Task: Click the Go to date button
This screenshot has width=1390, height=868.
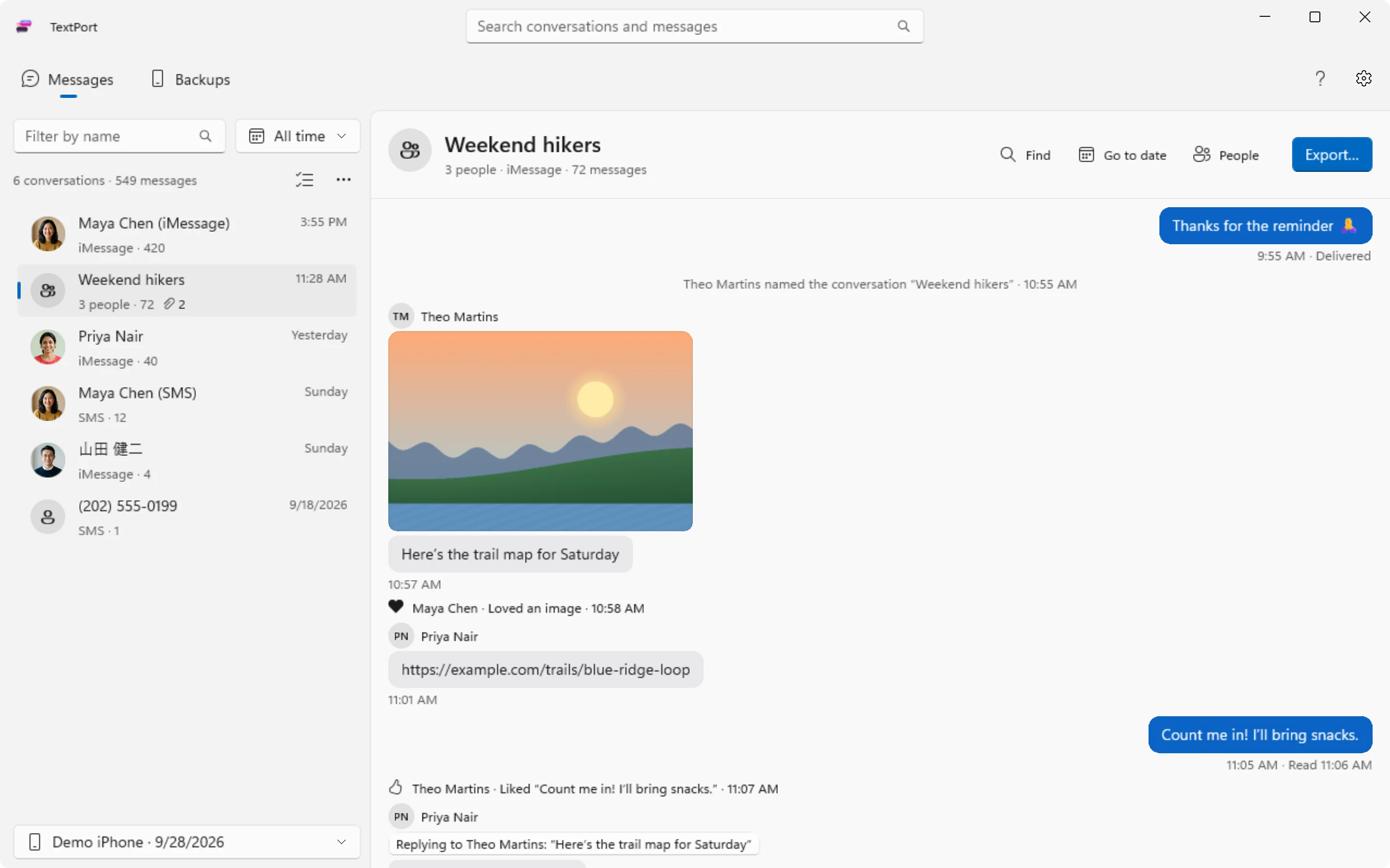Action: (x=1122, y=155)
